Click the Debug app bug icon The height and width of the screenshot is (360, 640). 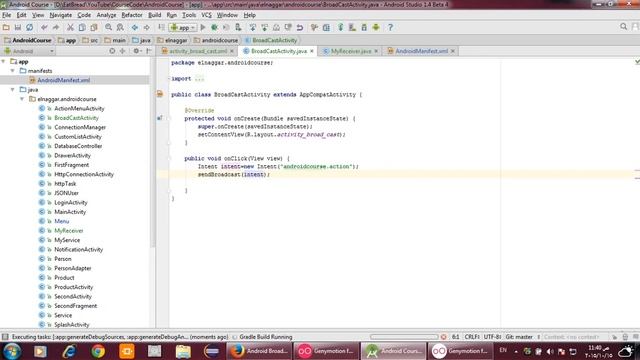(x=214, y=27)
